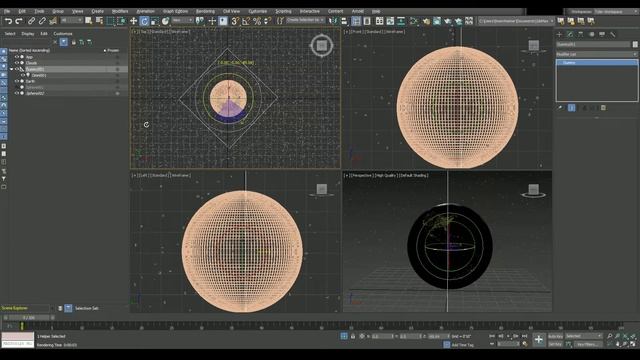Click the Redo arrow in the main toolbar
This screenshot has height=360, width=640.
pyautogui.click(x=19, y=21)
